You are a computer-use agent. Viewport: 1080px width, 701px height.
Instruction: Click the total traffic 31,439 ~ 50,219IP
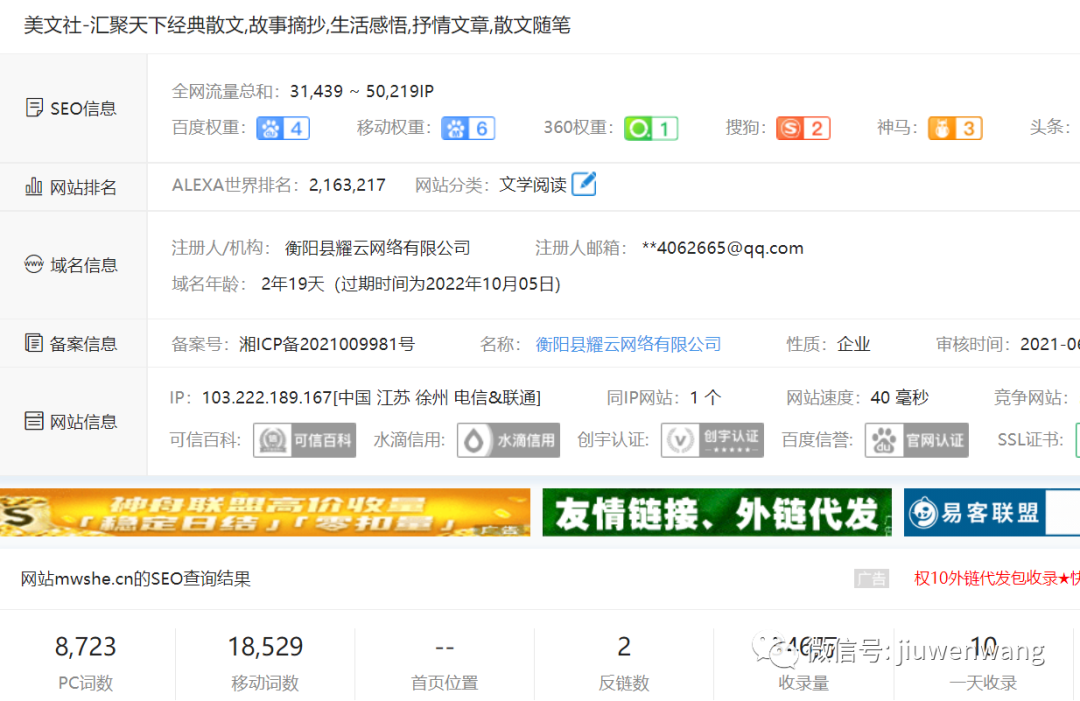(362, 91)
